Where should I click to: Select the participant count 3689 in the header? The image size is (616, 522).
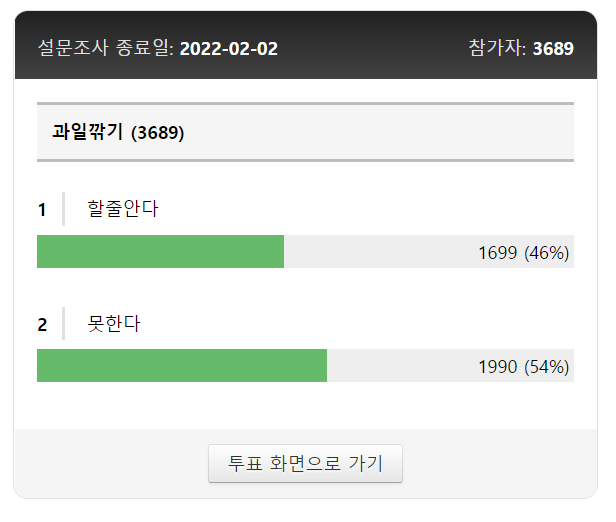point(553,48)
